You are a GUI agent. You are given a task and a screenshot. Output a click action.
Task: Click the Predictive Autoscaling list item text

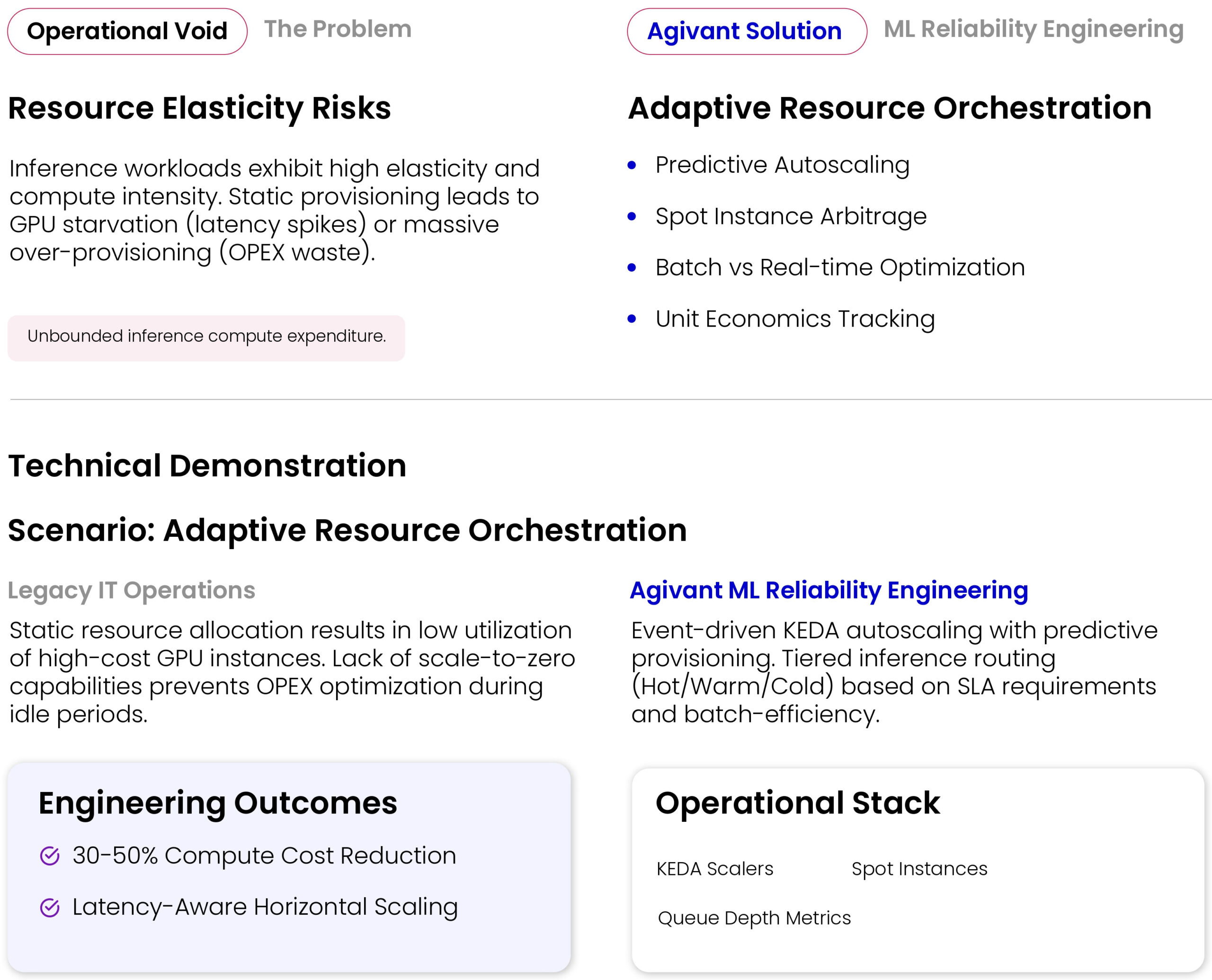point(782,165)
